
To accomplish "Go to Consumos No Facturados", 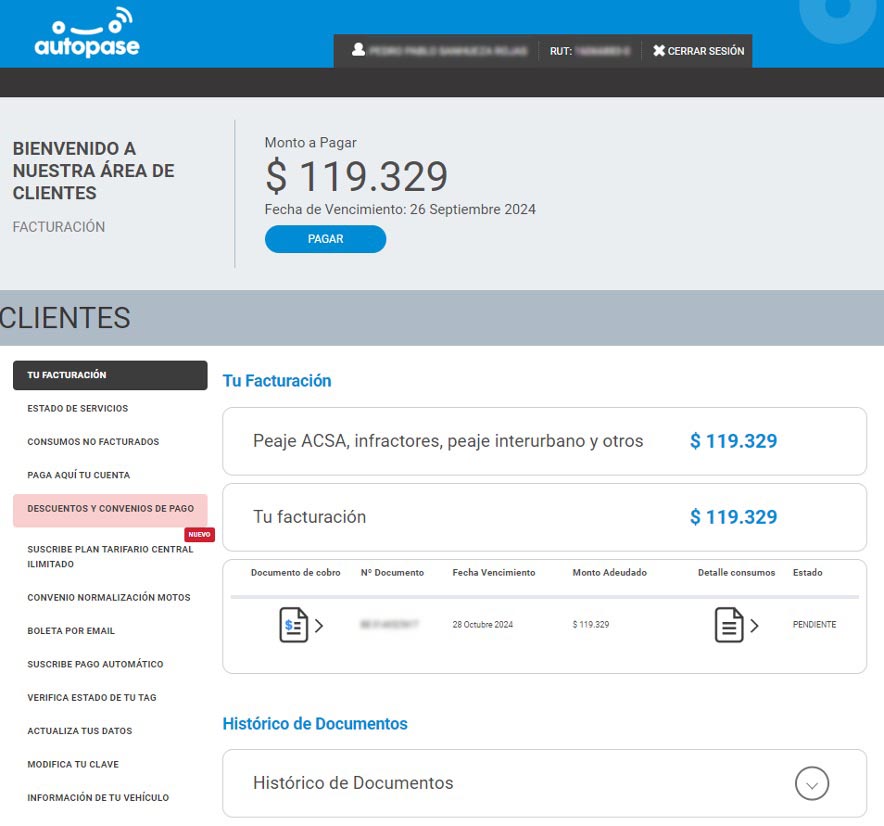I will [93, 441].
